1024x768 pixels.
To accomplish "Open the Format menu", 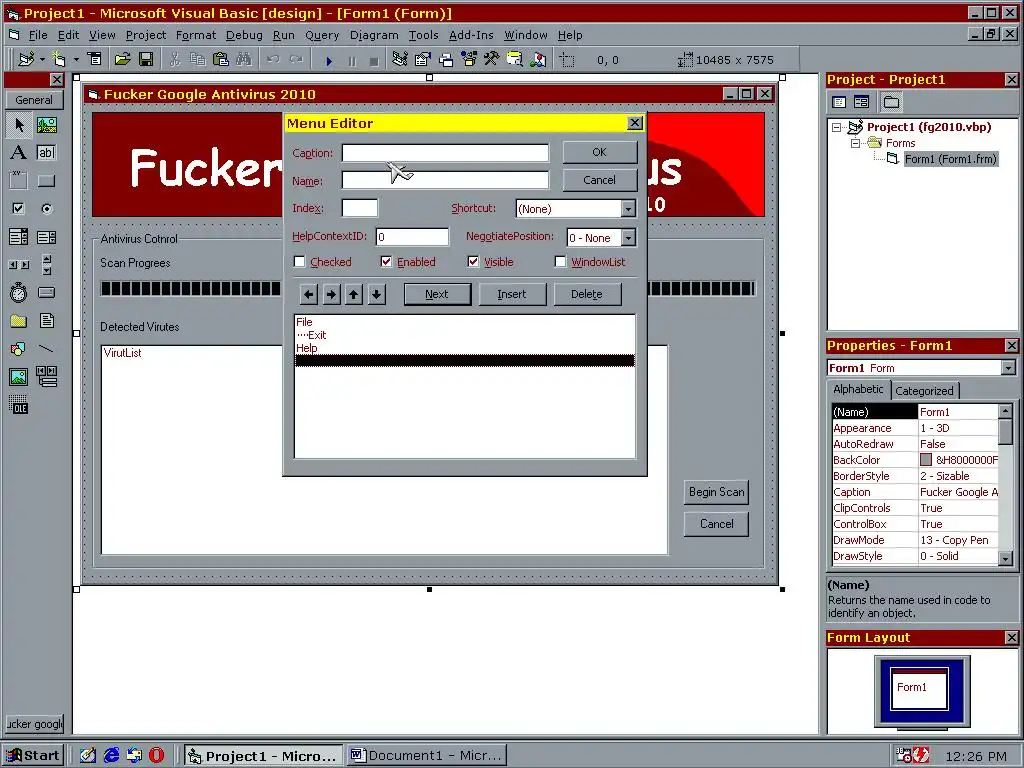I will pyautogui.click(x=195, y=35).
